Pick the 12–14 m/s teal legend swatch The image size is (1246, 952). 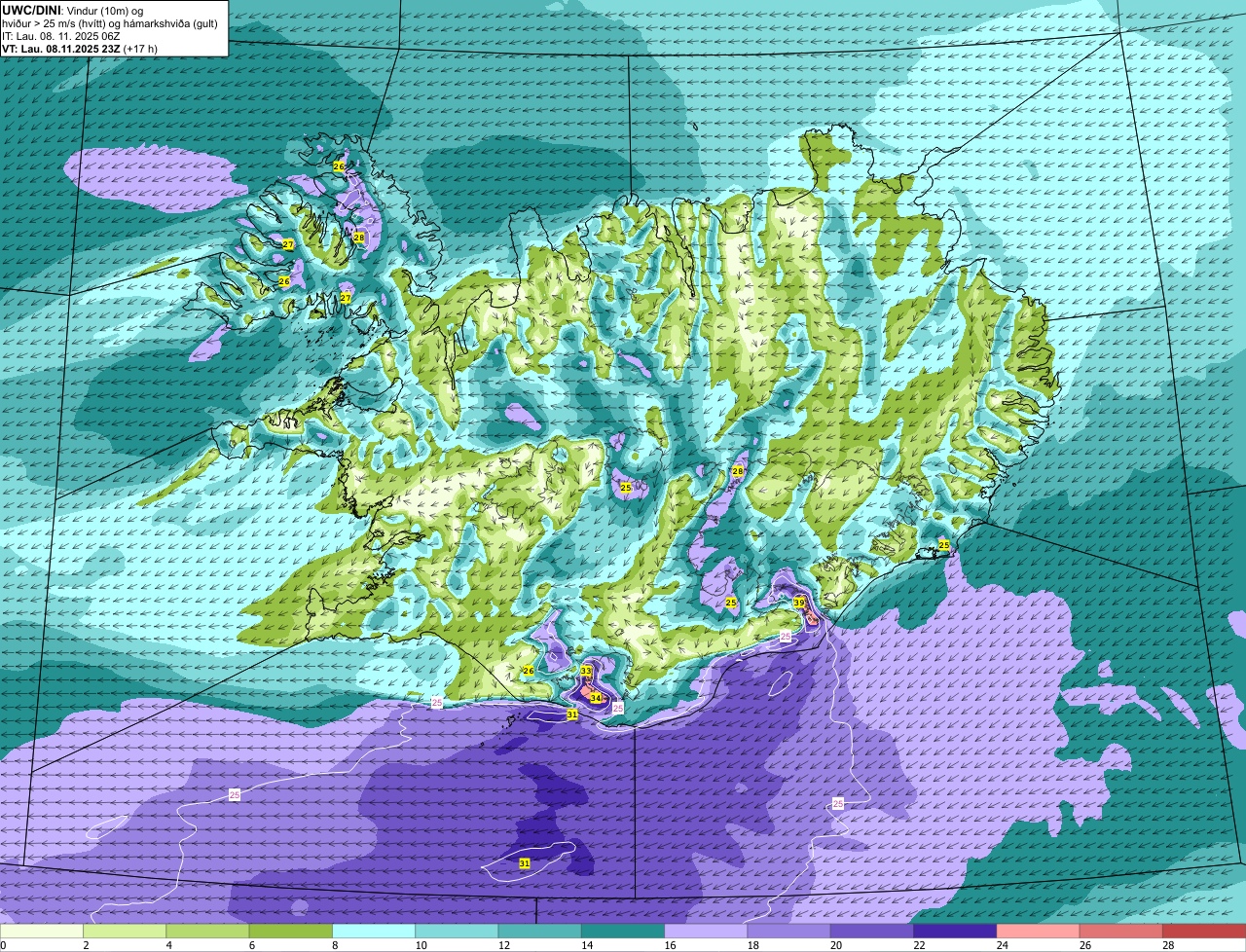540,931
